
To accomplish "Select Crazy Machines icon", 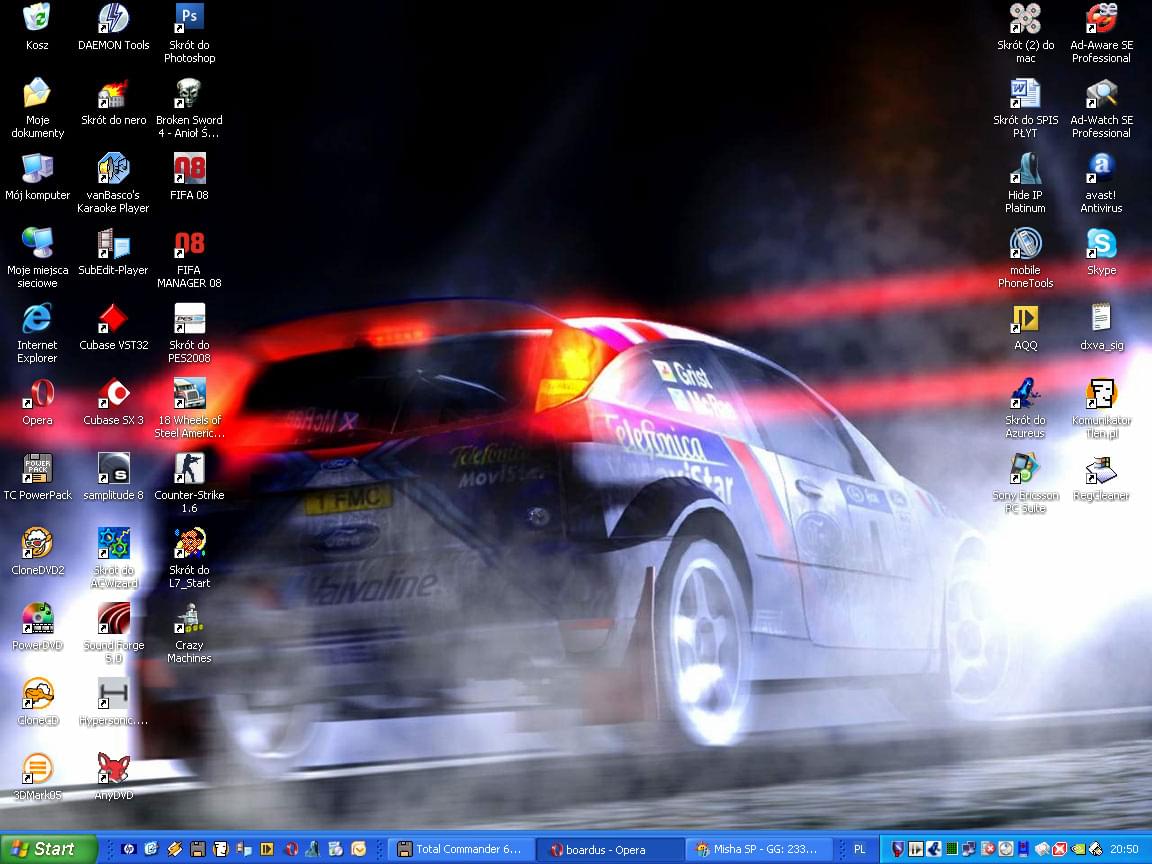I will click(189, 633).
